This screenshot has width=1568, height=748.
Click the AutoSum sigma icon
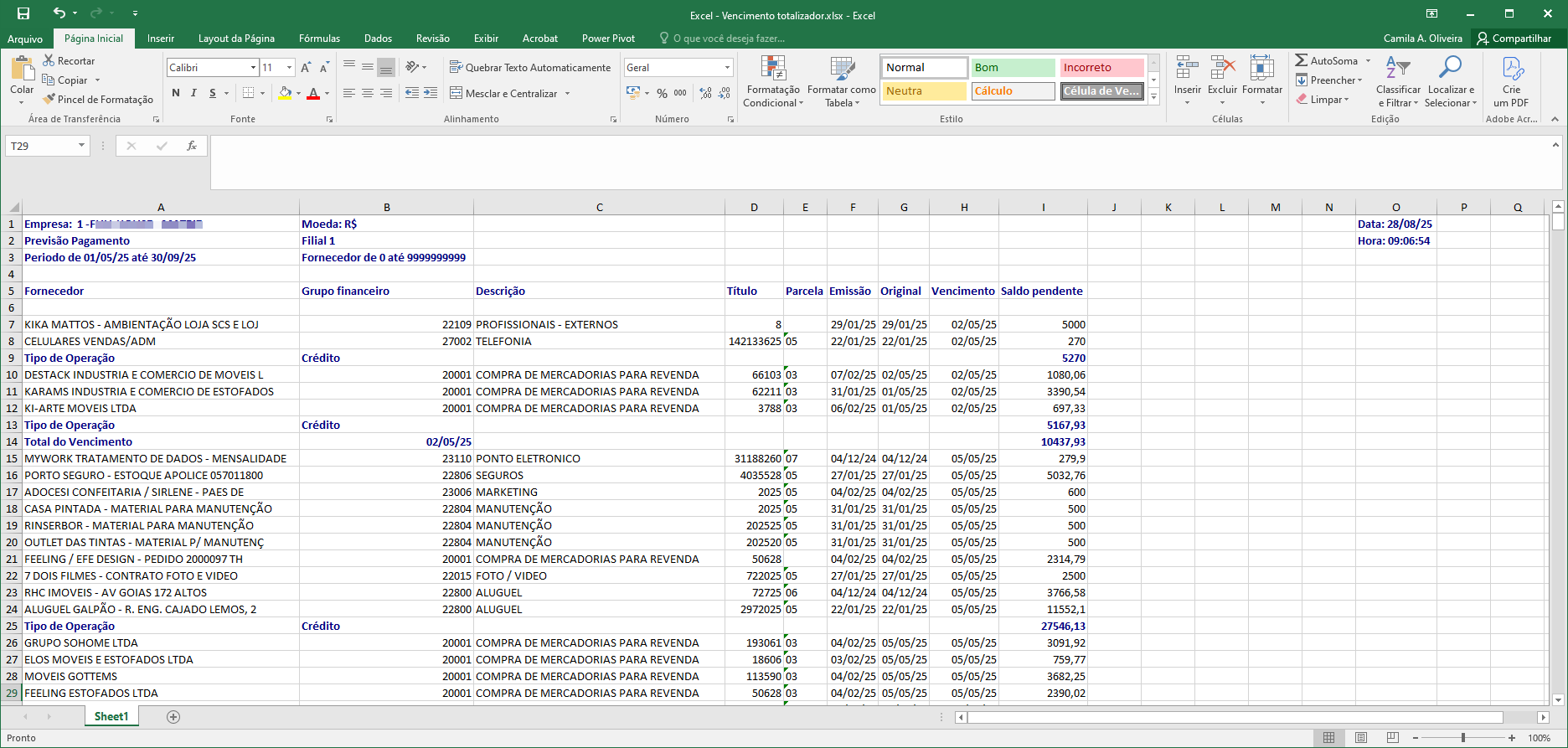(x=1301, y=60)
